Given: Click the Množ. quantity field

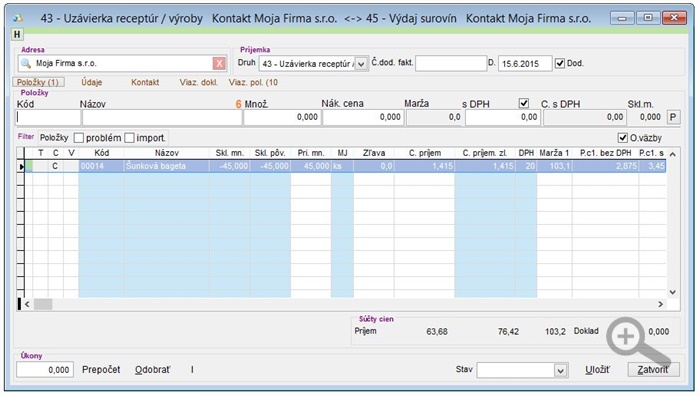Looking at the screenshot, I should [x=282, y=117].
